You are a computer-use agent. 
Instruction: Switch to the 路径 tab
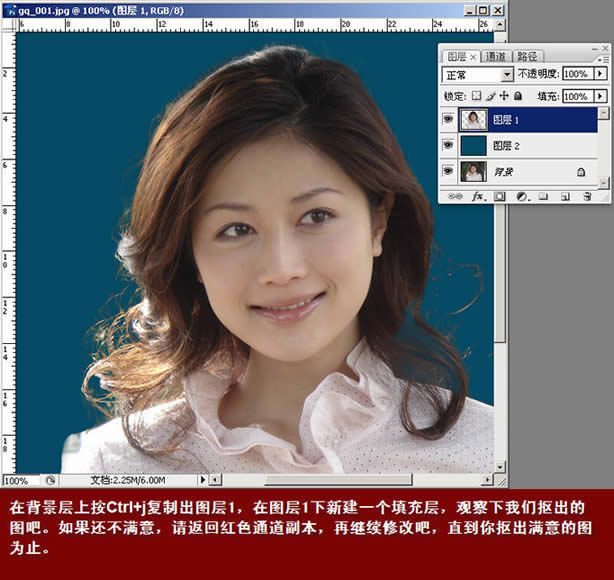[x=527, y=57]
